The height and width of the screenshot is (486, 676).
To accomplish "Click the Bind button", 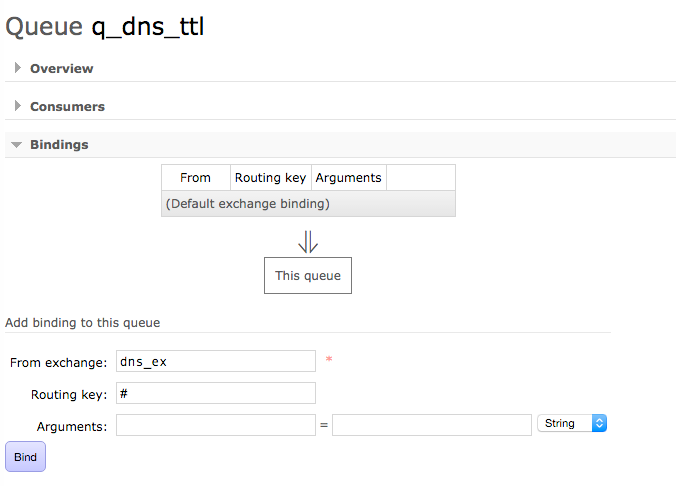I will coord(25,457).
